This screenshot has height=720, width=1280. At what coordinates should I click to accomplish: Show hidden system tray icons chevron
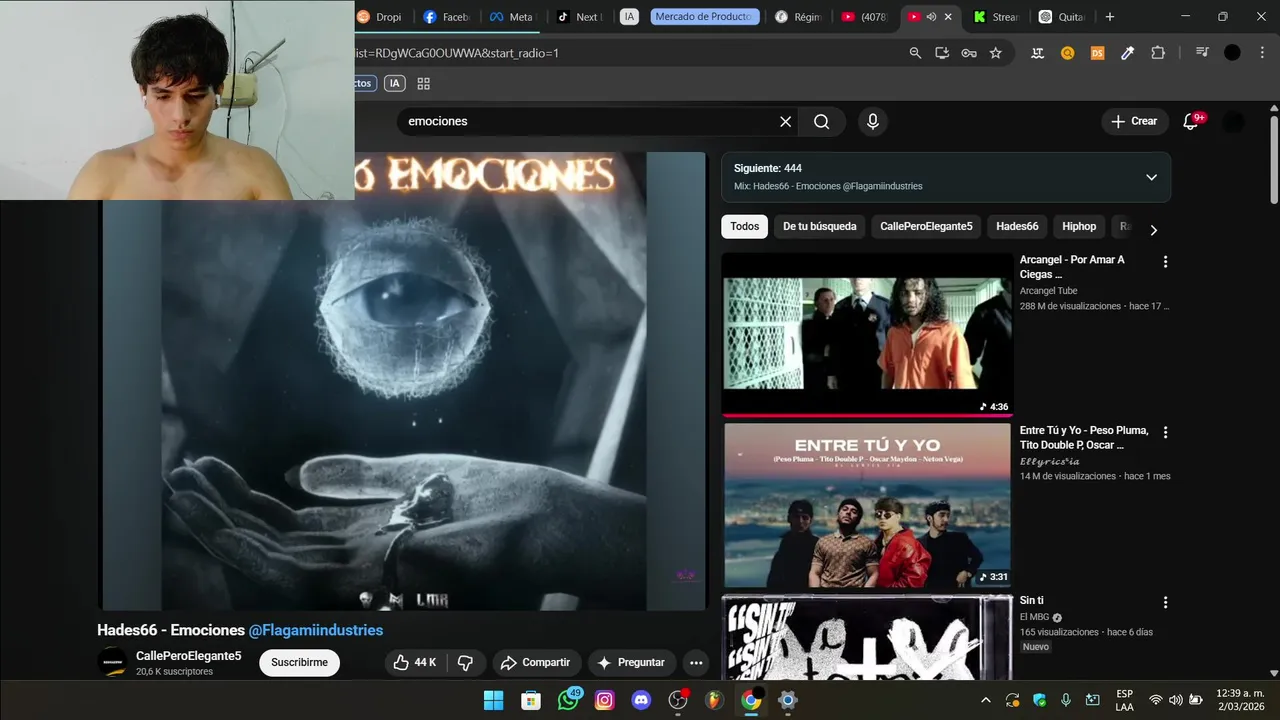click(x=986, y=700)
